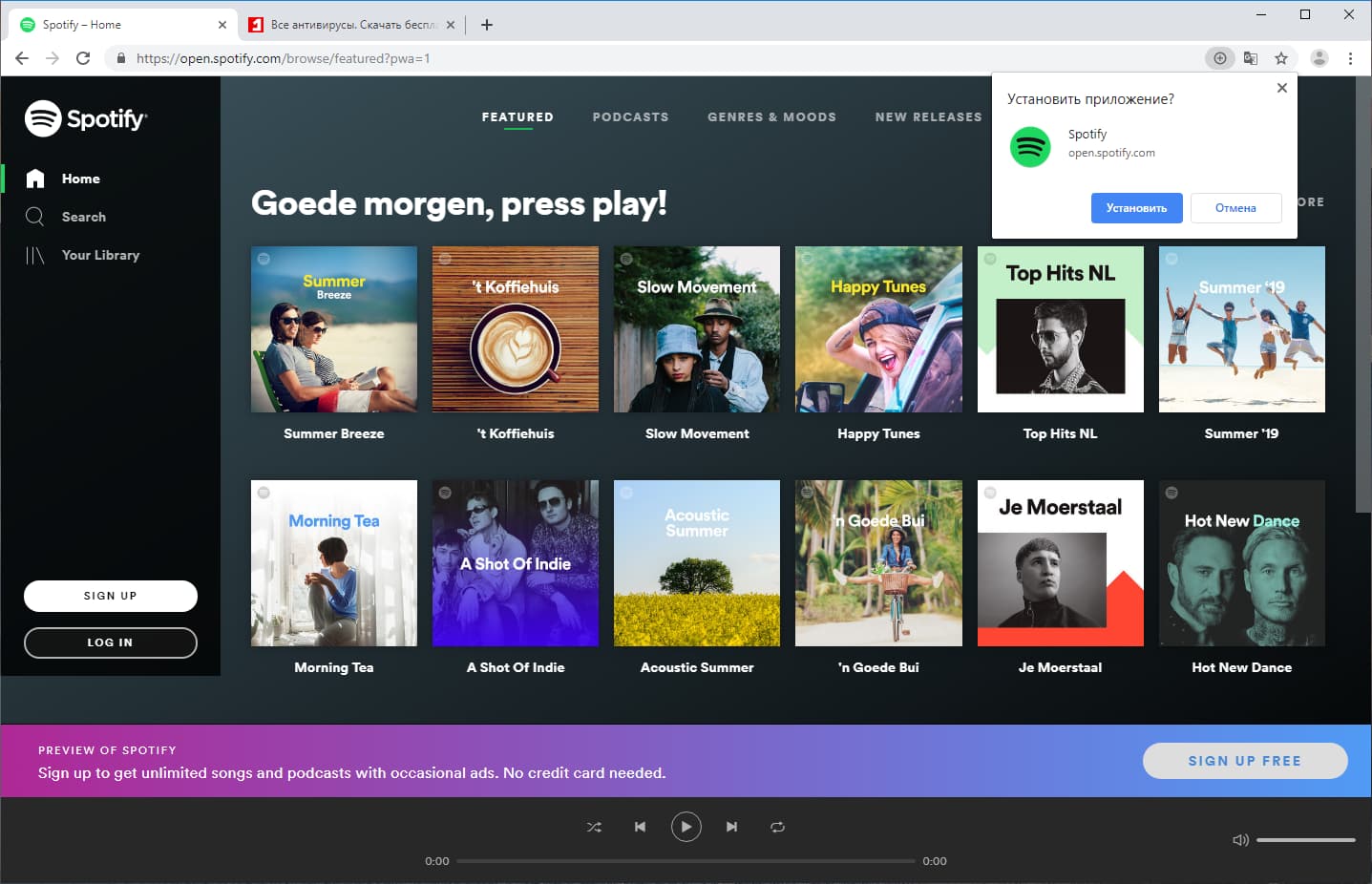Image resolution: width=1372 pixels, height=884 pixels.
Task: Click the Summer Breeze title link
Action: click(334, 433)
